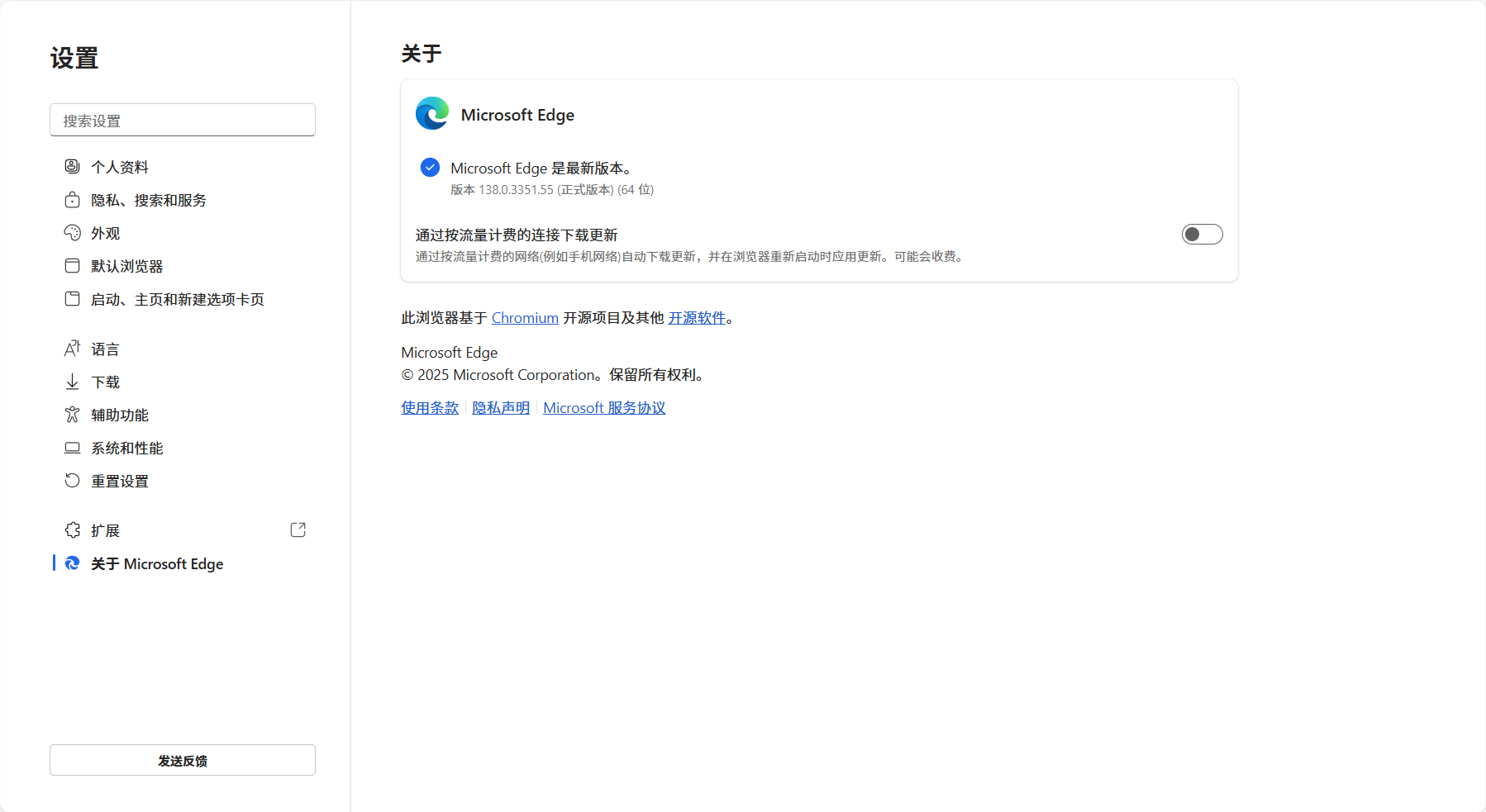
Task: Click the 发送反馈 button
Action: click(183, 760)
